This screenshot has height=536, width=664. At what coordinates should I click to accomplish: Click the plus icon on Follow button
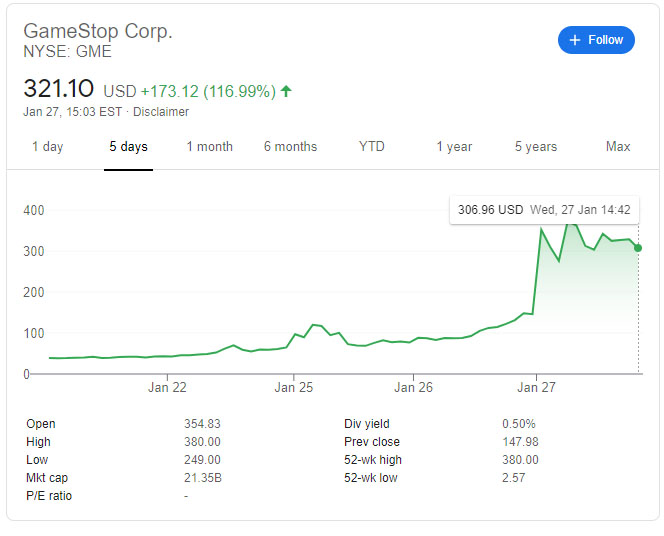click(x=575, y=40)
